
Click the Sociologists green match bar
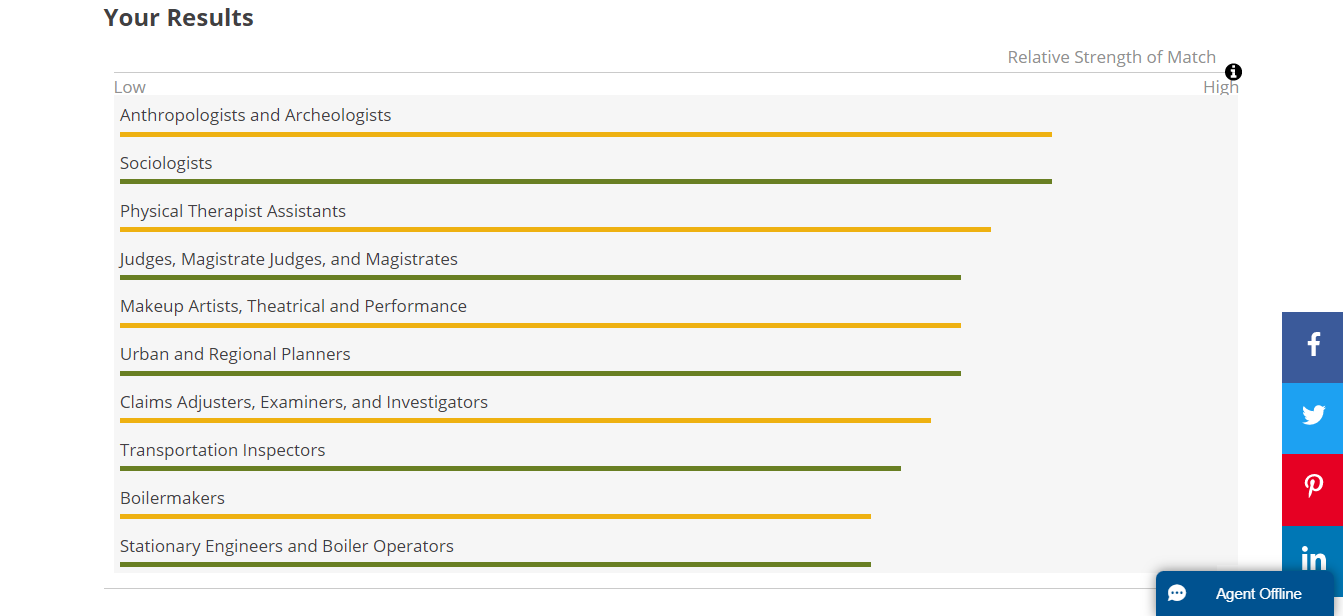(x=585, y=181)
